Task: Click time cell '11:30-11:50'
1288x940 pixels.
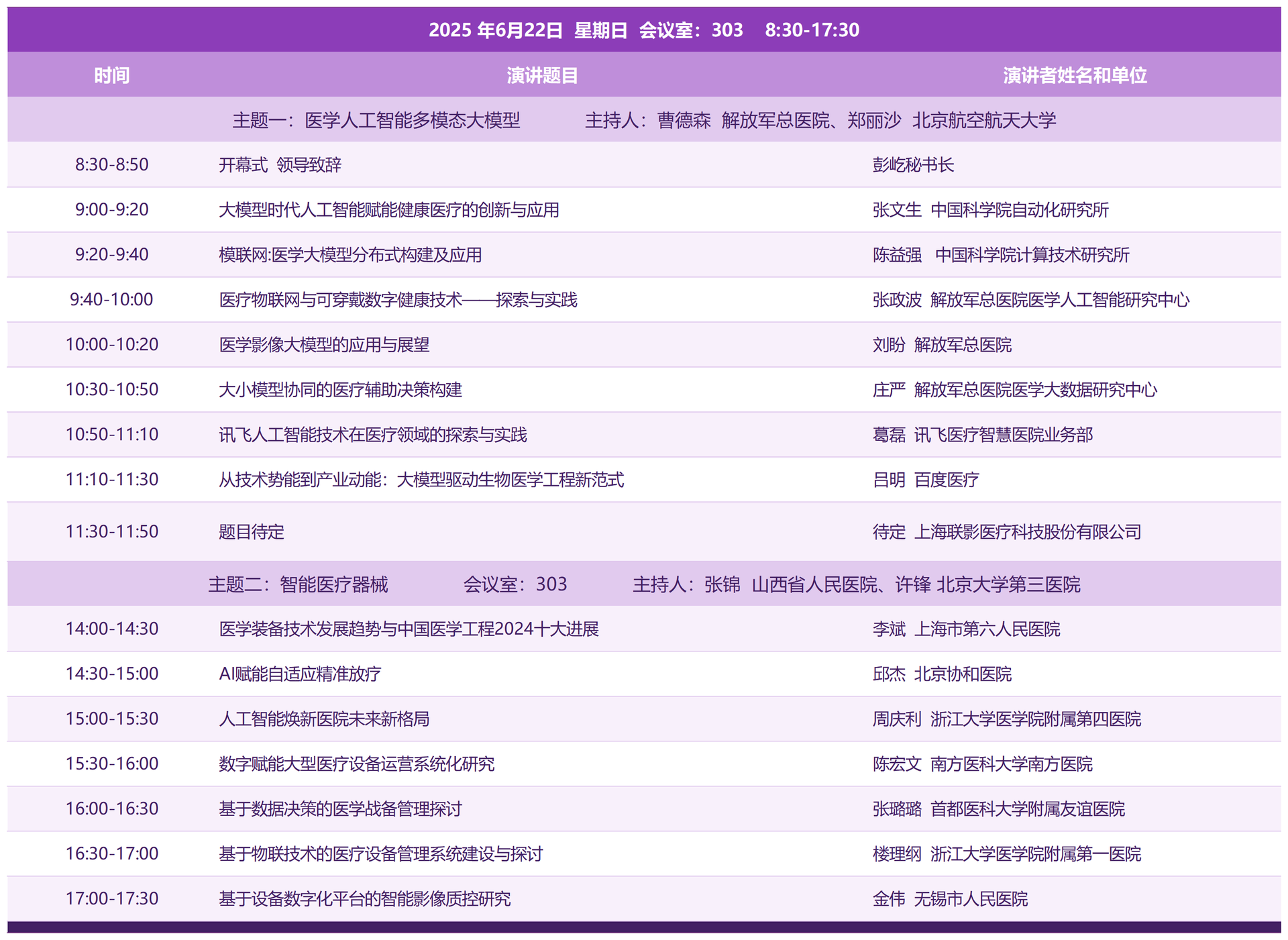Action: [111, 531]
